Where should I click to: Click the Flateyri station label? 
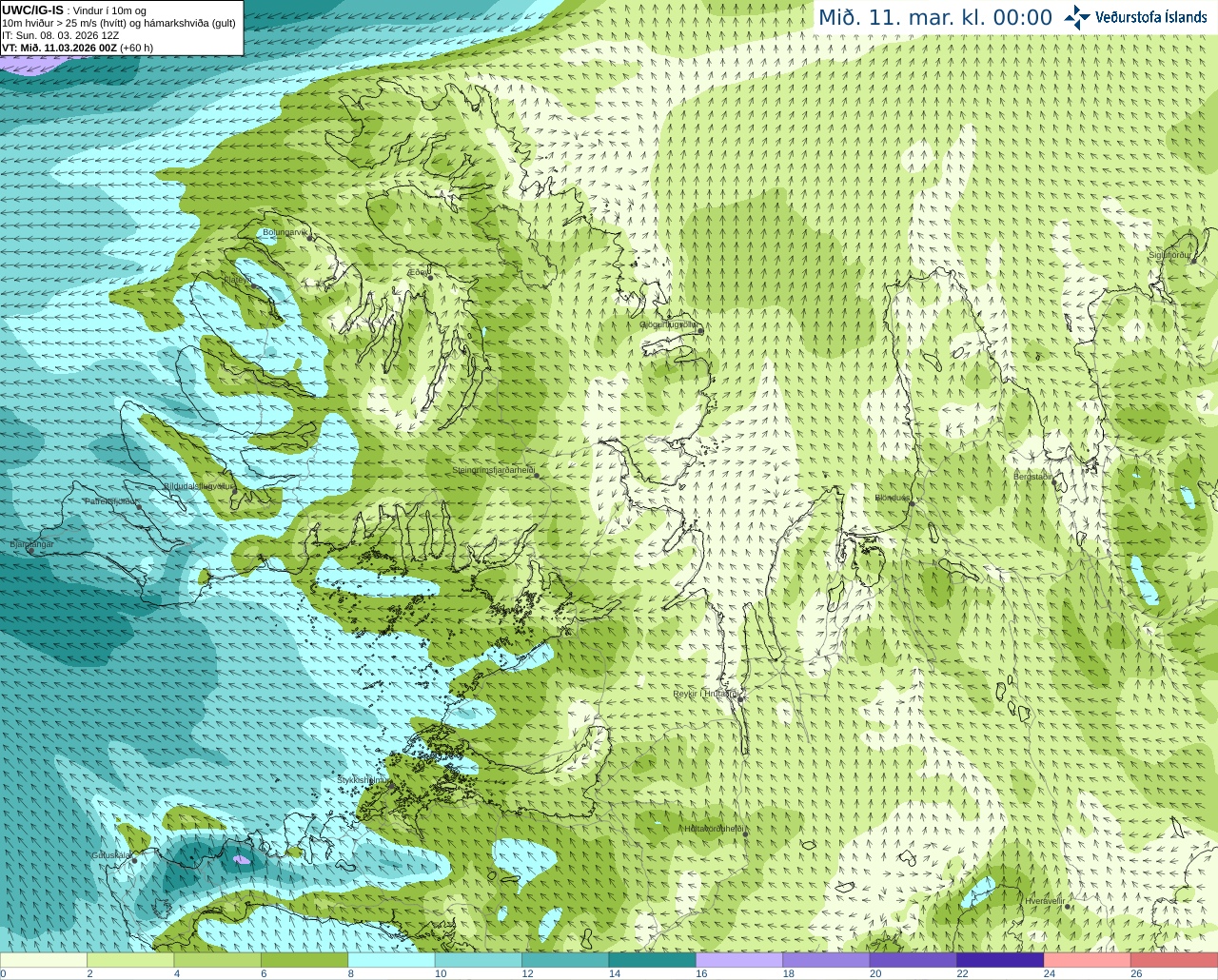click(x=238, y=280)
